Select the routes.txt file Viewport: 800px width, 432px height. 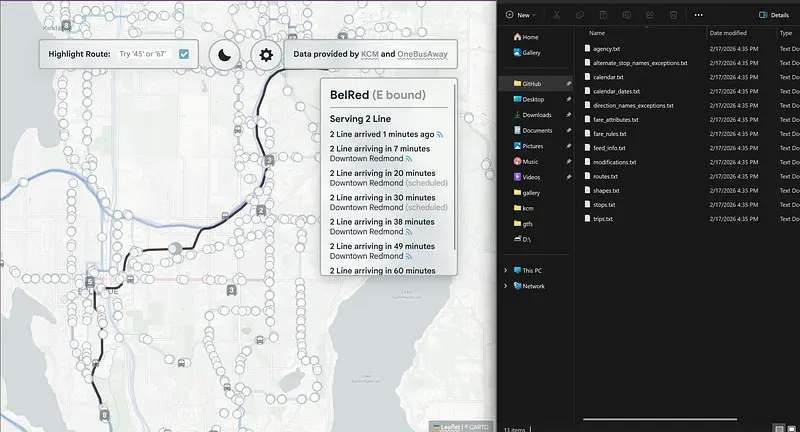pos(607,176)
